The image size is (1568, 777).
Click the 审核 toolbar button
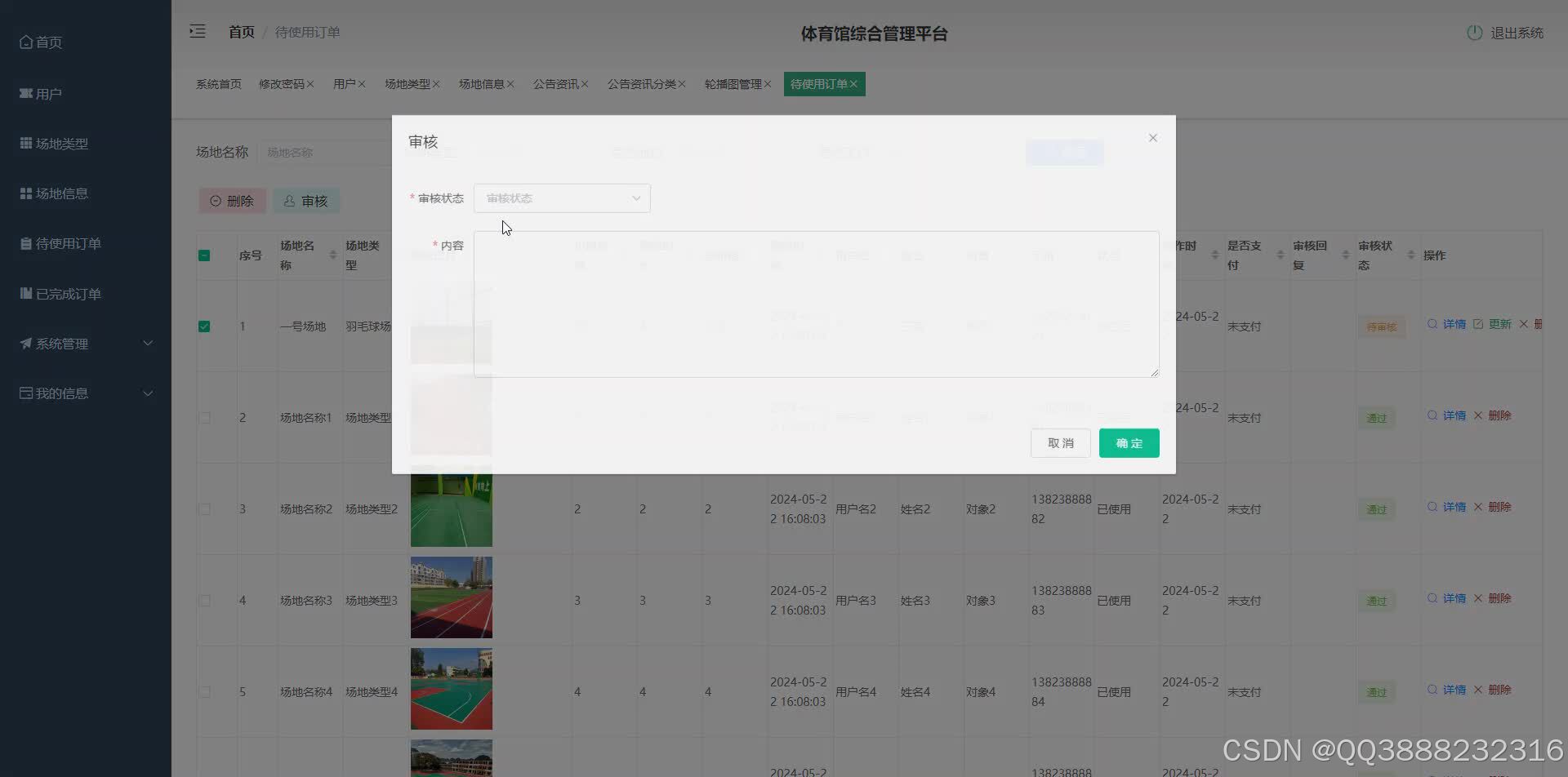click(x=306, y=201)
